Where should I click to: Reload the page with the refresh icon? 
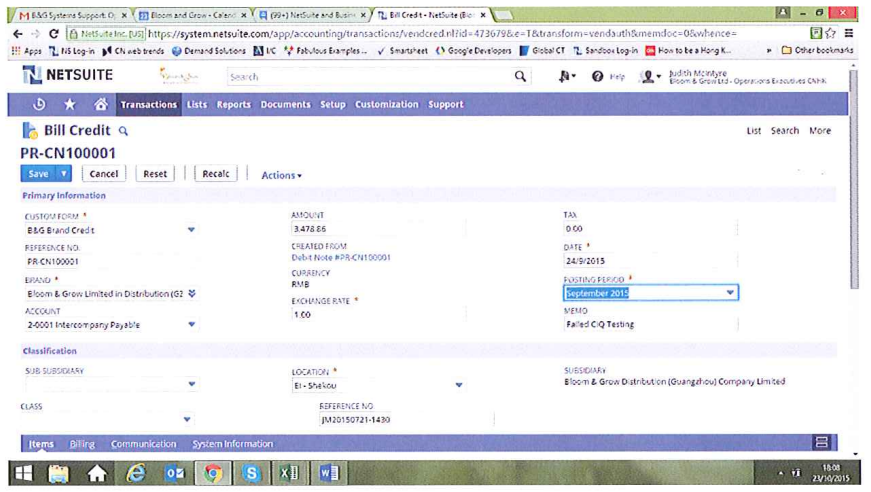53,34
